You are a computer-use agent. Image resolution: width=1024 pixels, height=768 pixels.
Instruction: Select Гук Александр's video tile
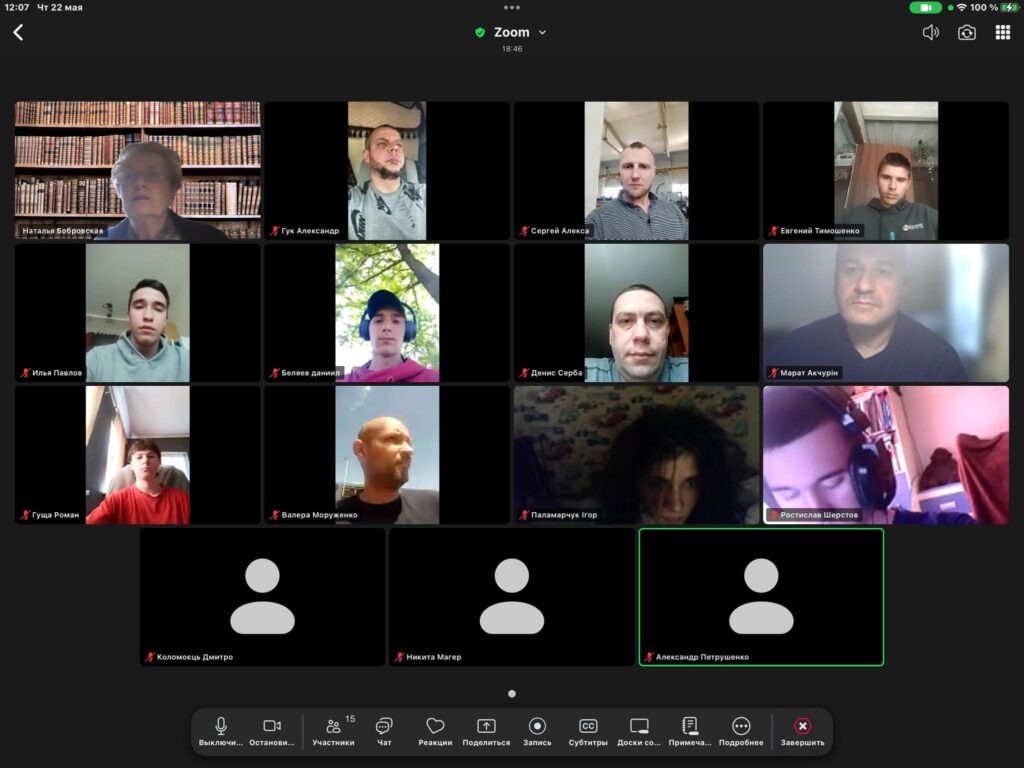[387, 170]
